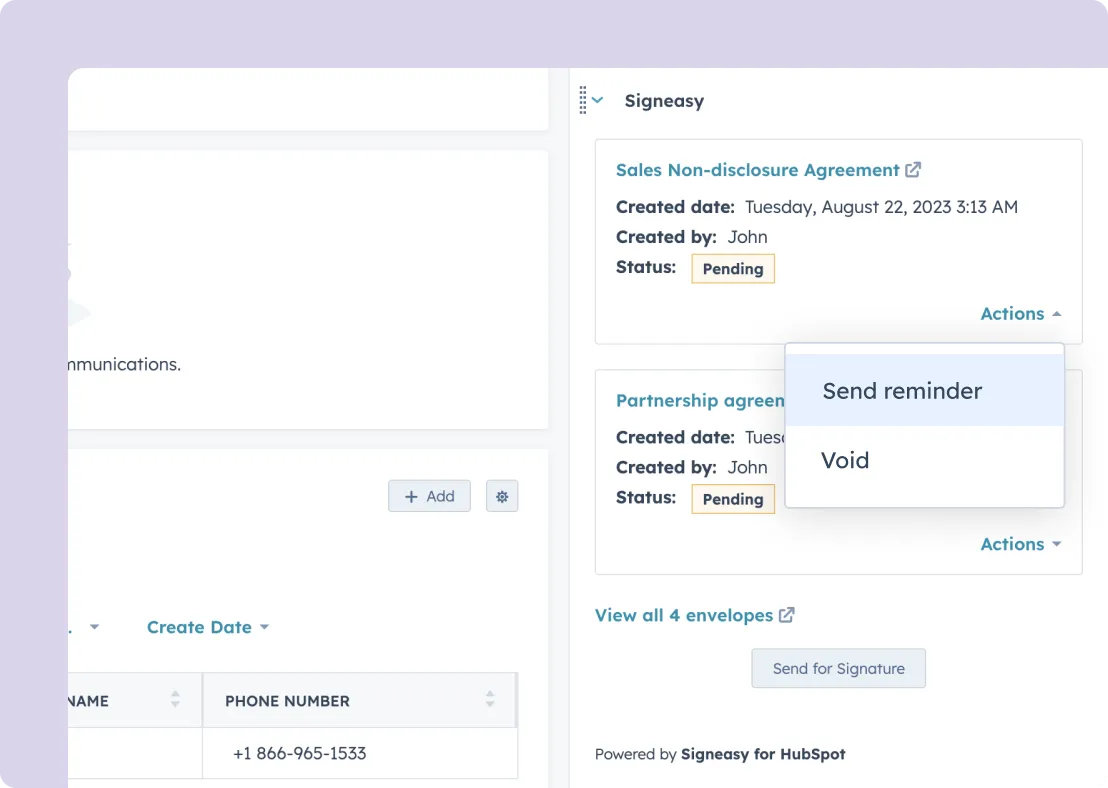This screenshot has height=788, width=1108.
Task: Choose Send reminder from the menu
Action: coord(924,391)
